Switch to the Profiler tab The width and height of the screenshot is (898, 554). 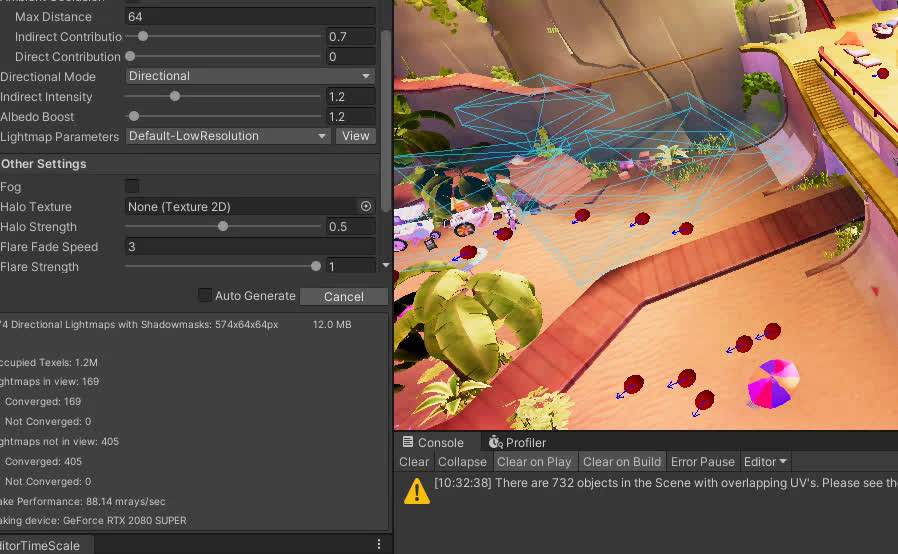point(517,442)
